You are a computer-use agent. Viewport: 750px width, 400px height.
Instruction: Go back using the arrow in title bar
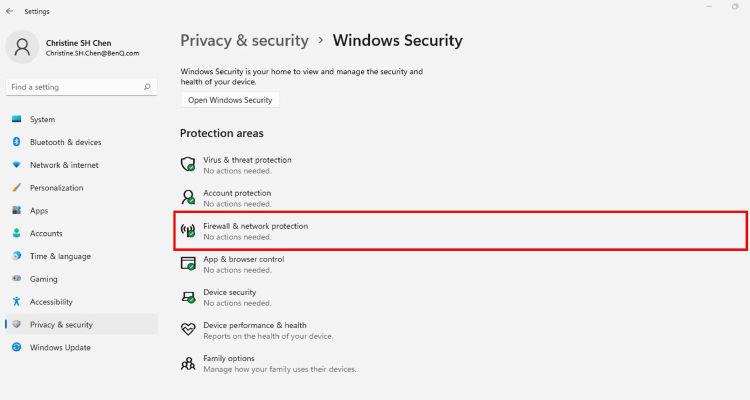[9, 11]
